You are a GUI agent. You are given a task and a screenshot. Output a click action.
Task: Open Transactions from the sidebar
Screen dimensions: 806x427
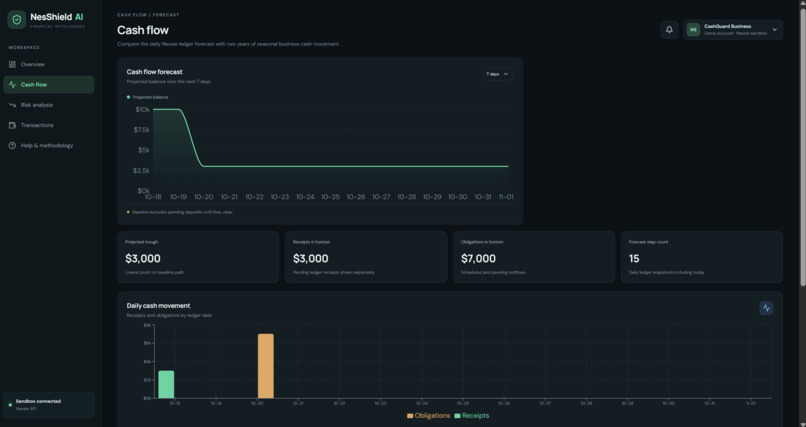click(49, 125)
